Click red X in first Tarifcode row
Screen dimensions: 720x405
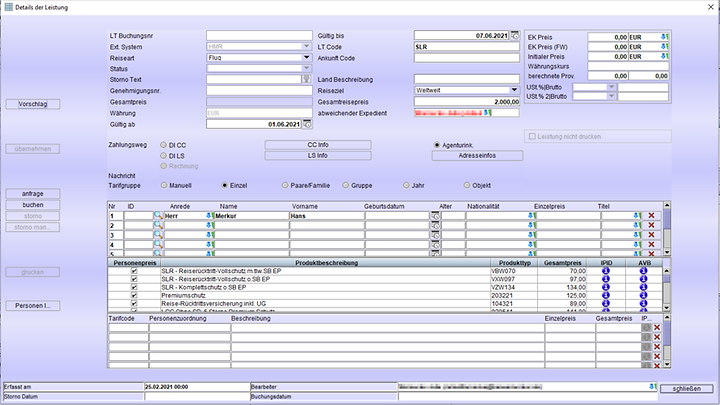657,329
